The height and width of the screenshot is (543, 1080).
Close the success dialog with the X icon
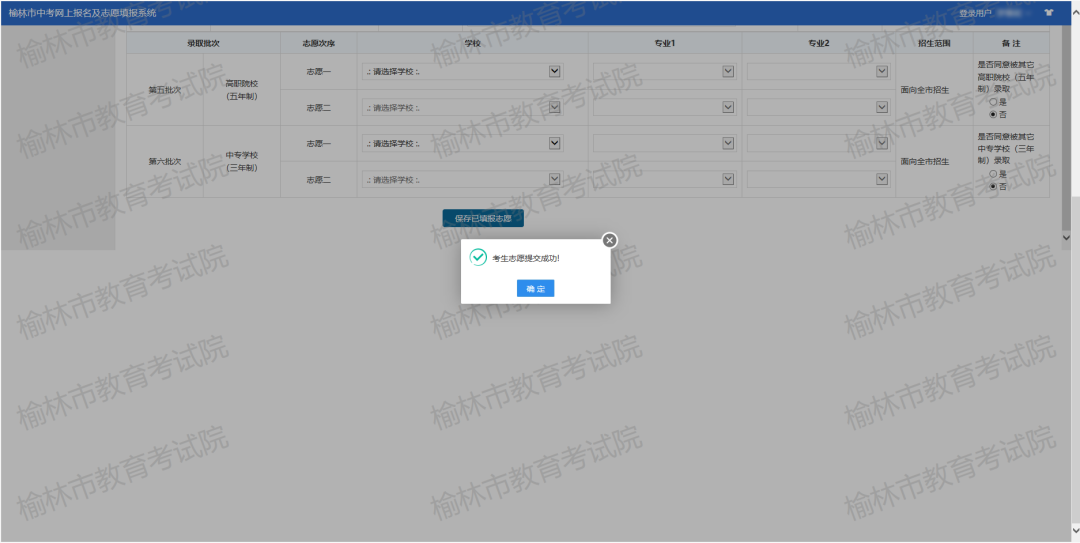(x=610, y=240)
